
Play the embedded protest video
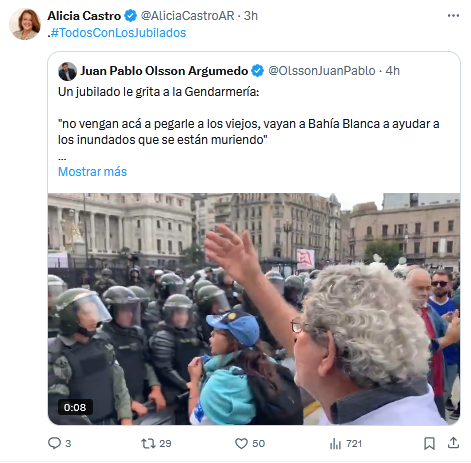click(x=254, y=309)
